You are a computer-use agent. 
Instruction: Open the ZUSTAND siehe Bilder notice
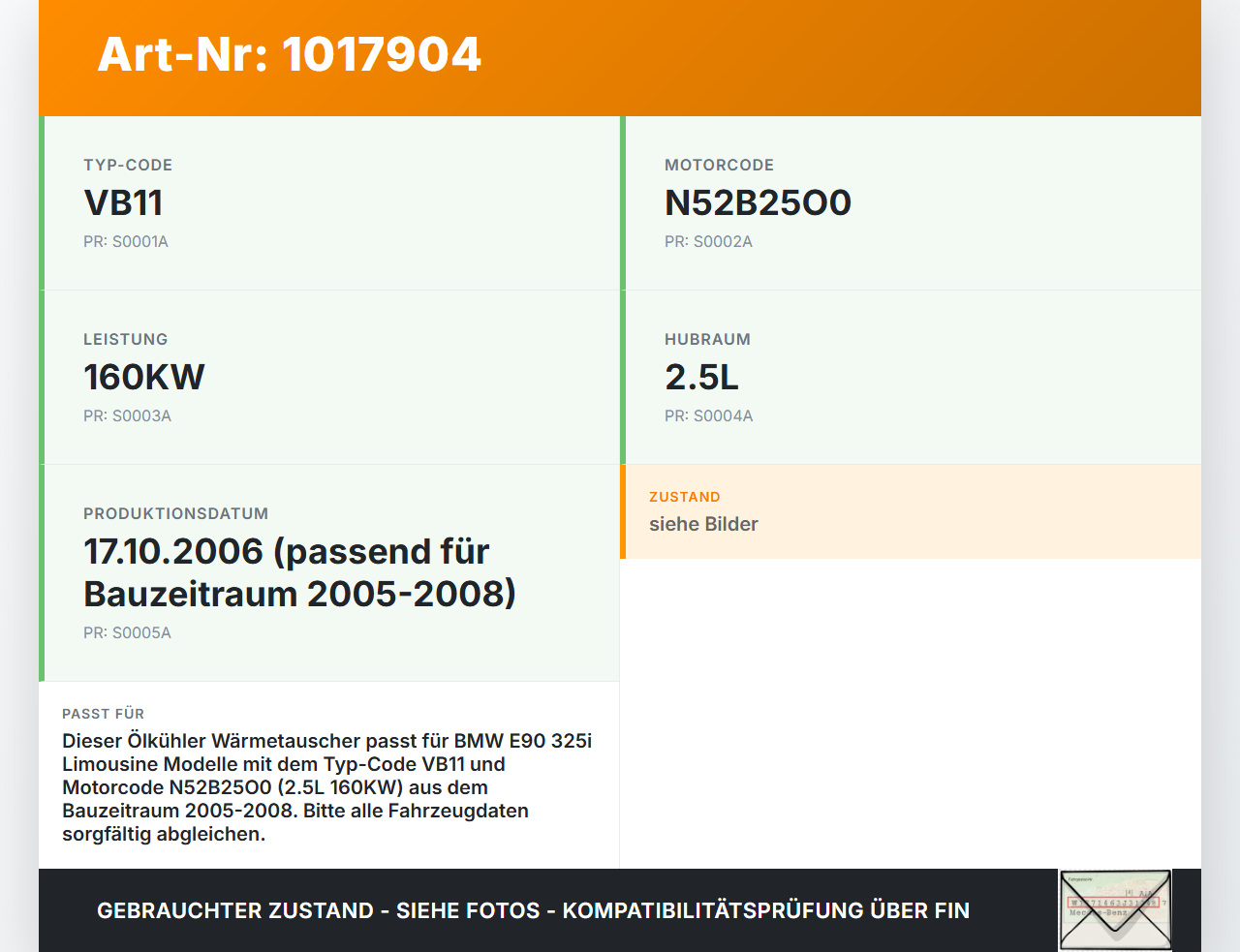pyautogui.click(x=911, y=512)
